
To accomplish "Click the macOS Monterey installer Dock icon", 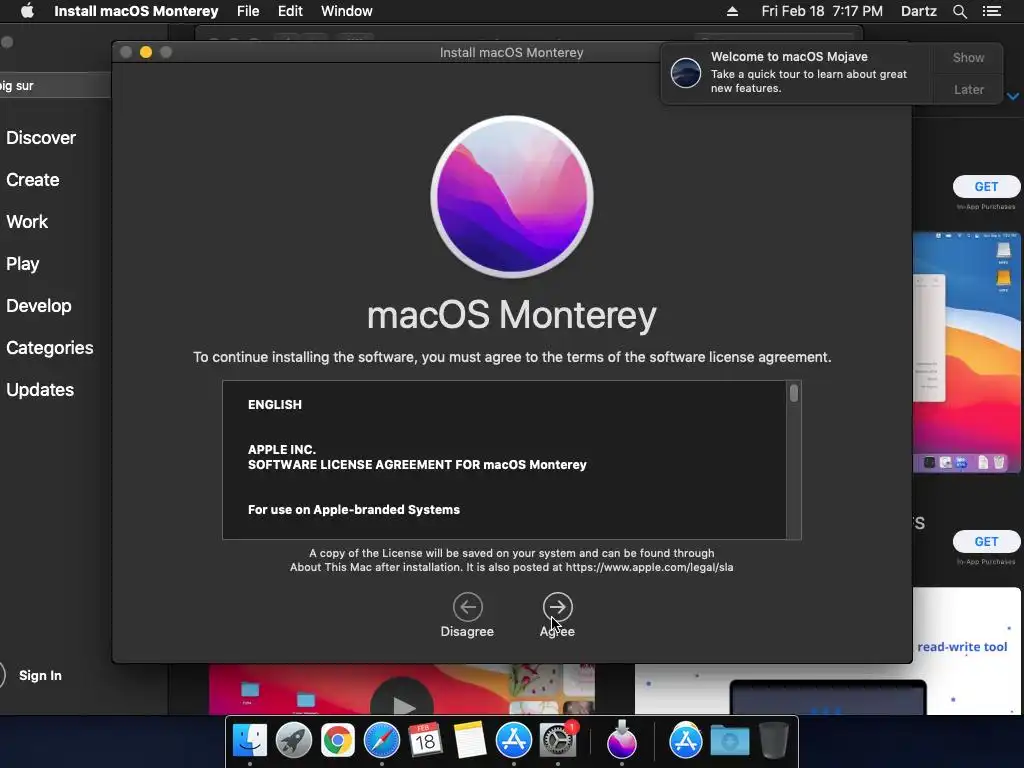I will [622, 739].
